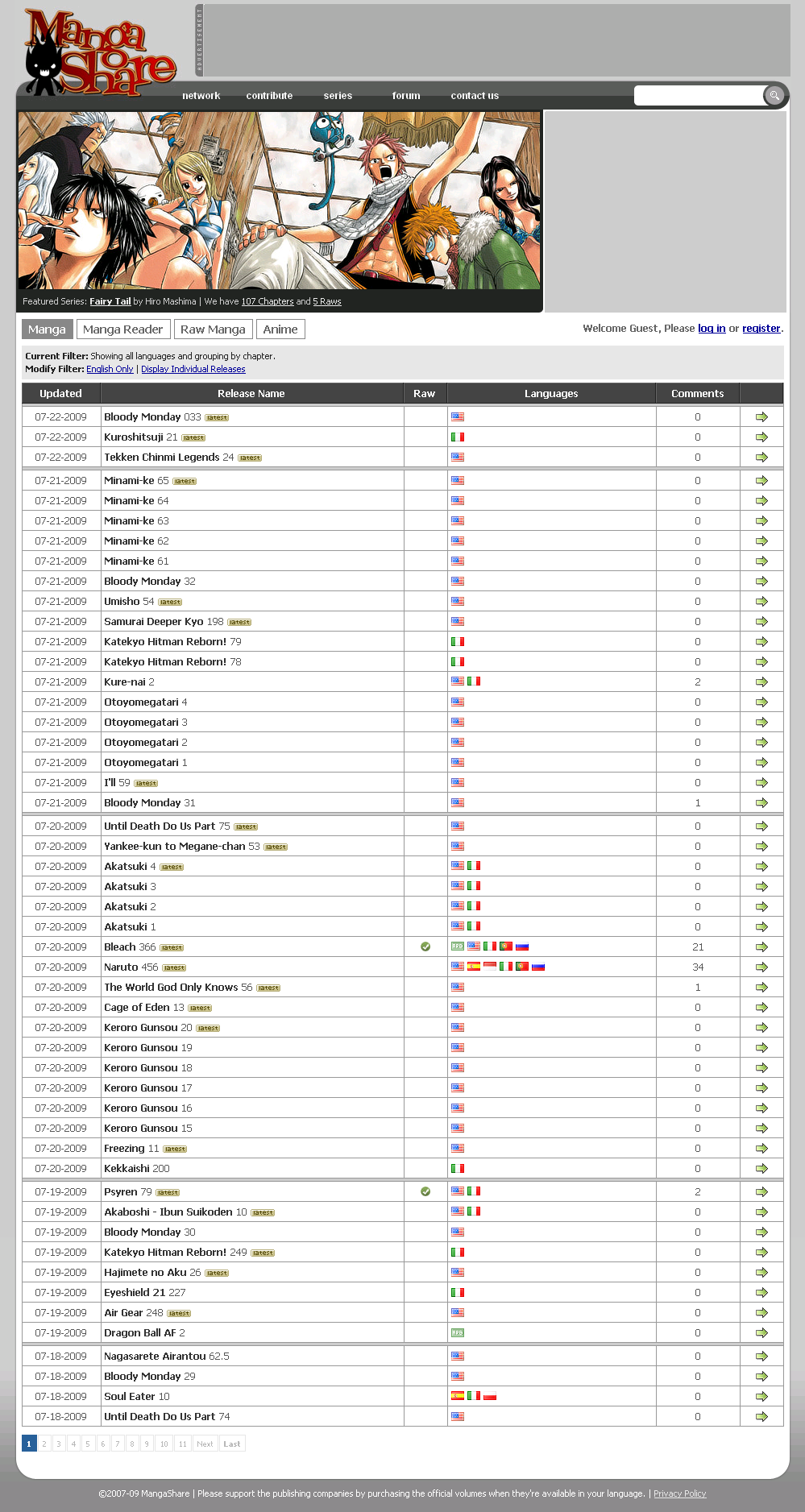Open Akaboshi - Ibun Suikoden 10 release
Screen dimensions: 805x1512
pyautogui.click(x=176, y=1212)
